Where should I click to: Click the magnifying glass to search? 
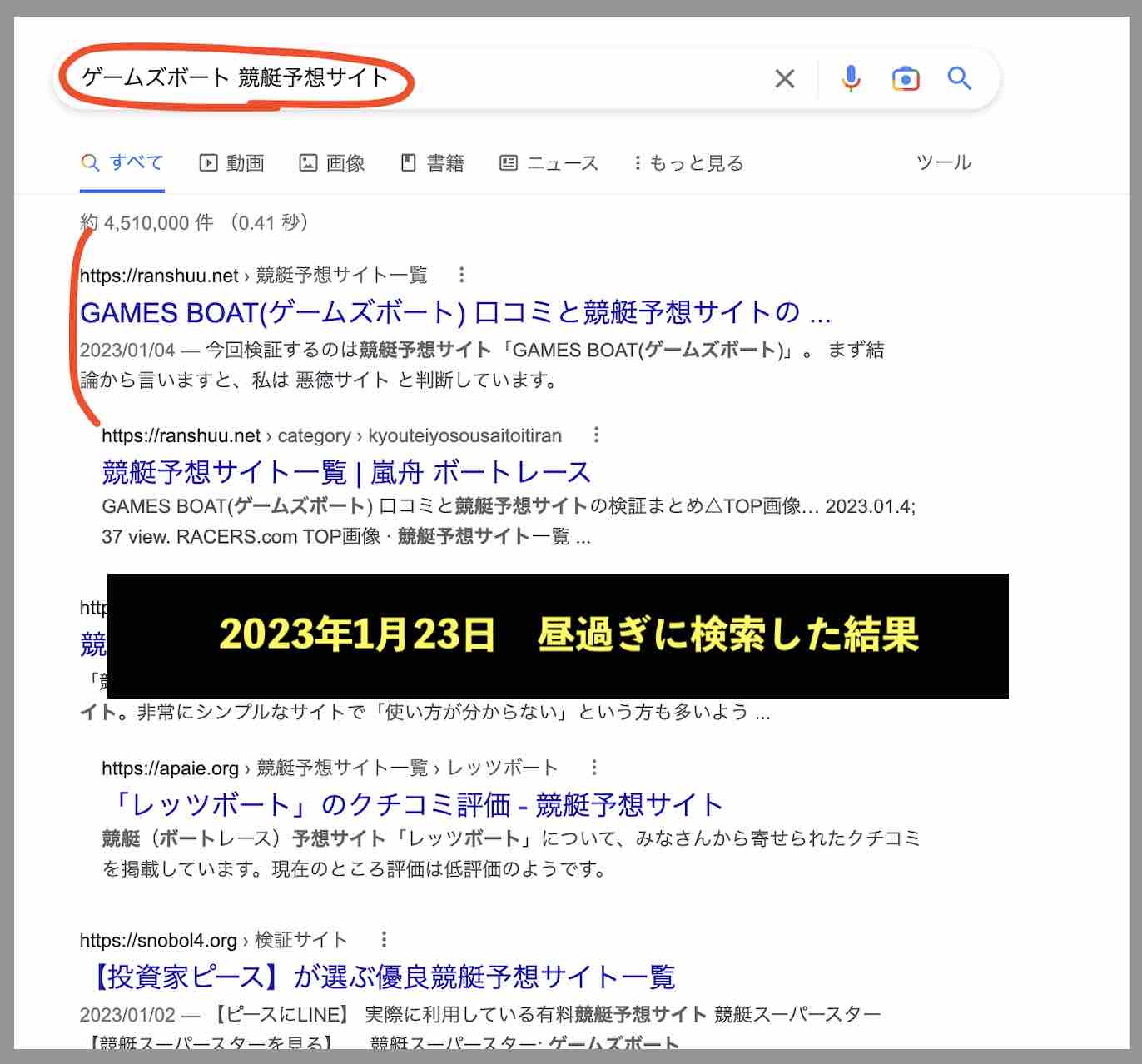(x=959, y=78)
